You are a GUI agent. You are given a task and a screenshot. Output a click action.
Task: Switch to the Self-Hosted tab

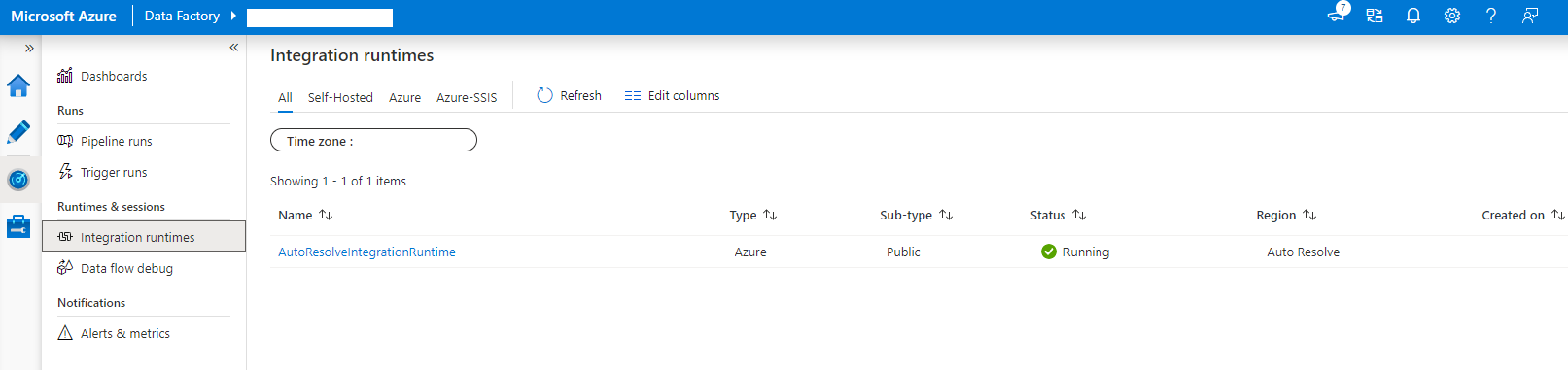point(340,97)
